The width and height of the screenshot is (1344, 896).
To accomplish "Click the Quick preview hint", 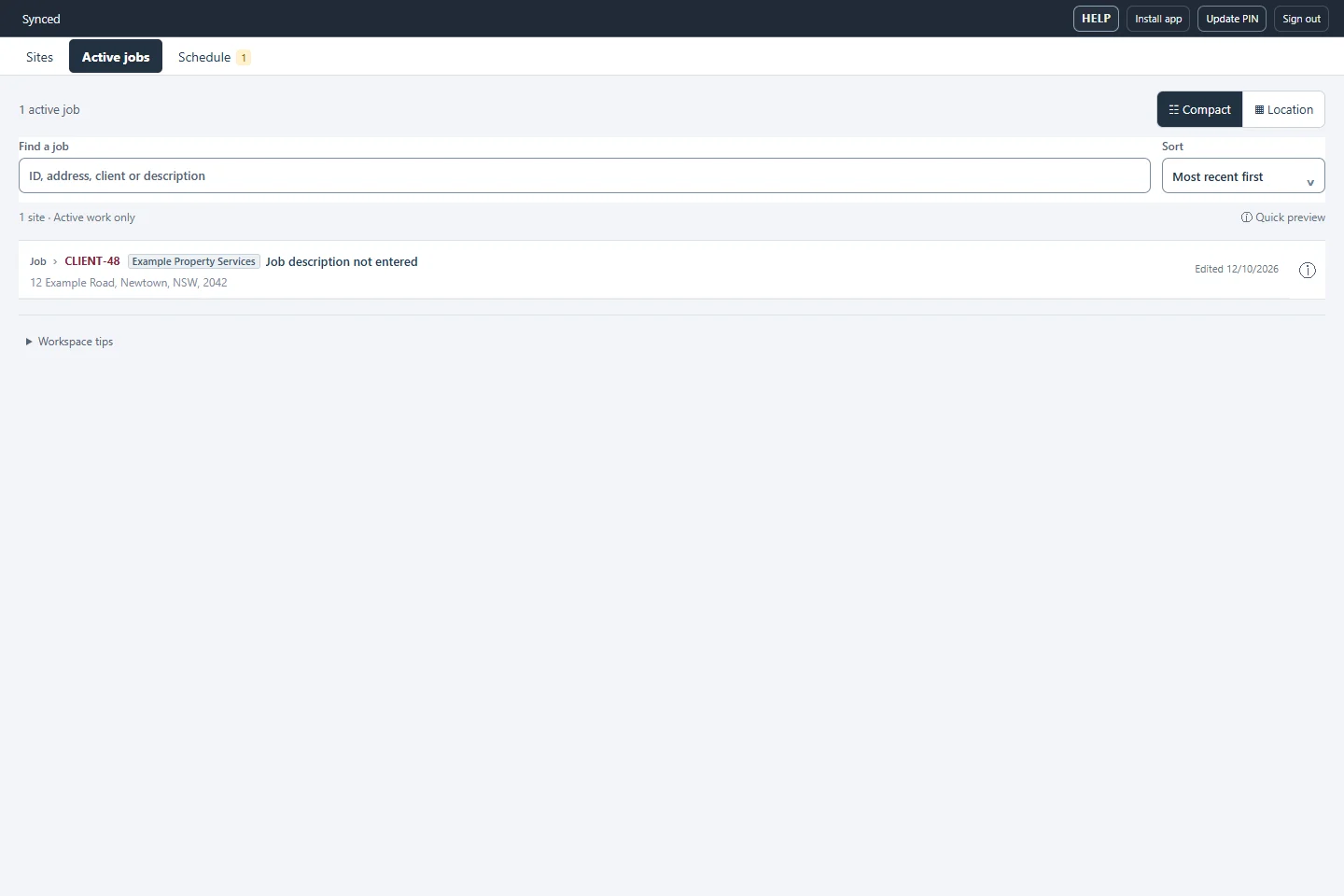I will tap(1283, 217).
